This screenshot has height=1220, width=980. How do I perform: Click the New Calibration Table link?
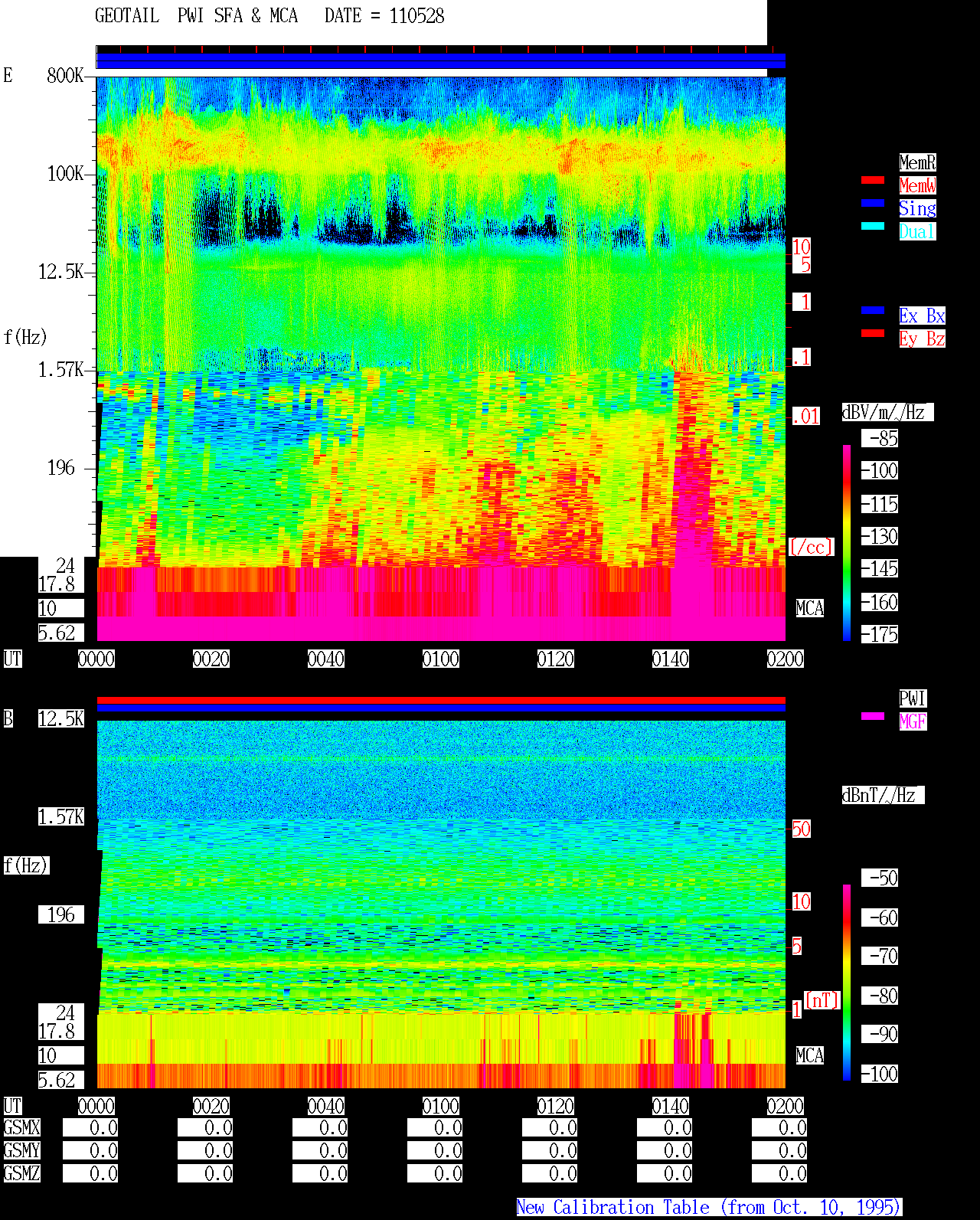coord(709,1207)
